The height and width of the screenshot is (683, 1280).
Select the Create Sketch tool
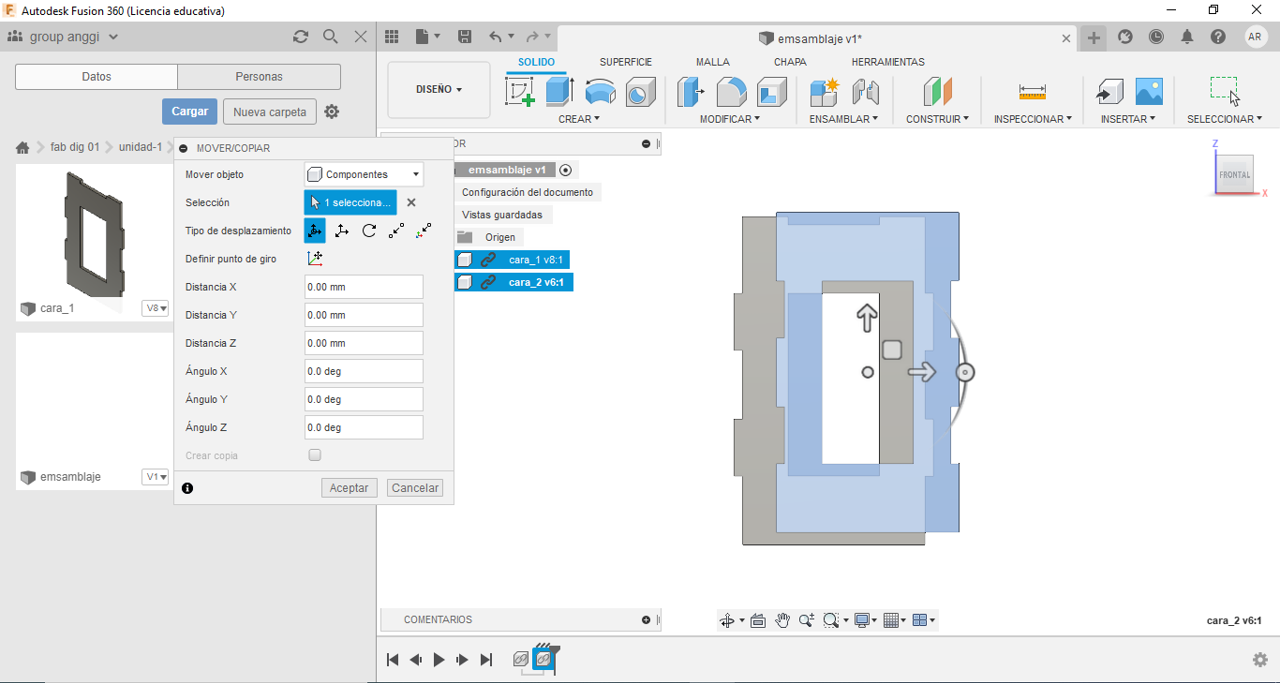(x=520, y=92)
